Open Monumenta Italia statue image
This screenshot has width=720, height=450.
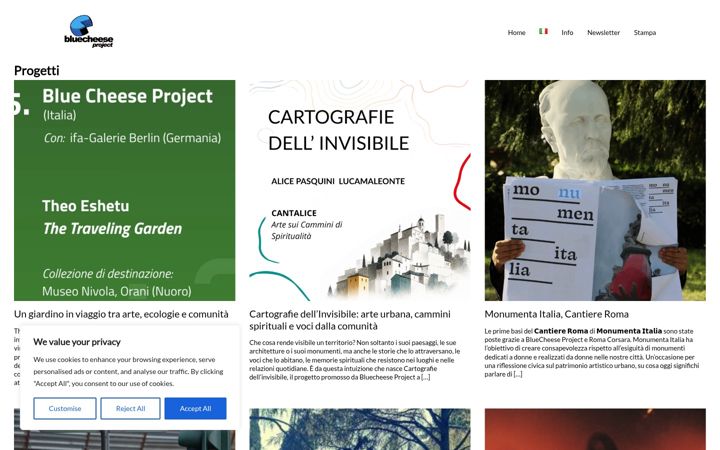coord(595,191)
